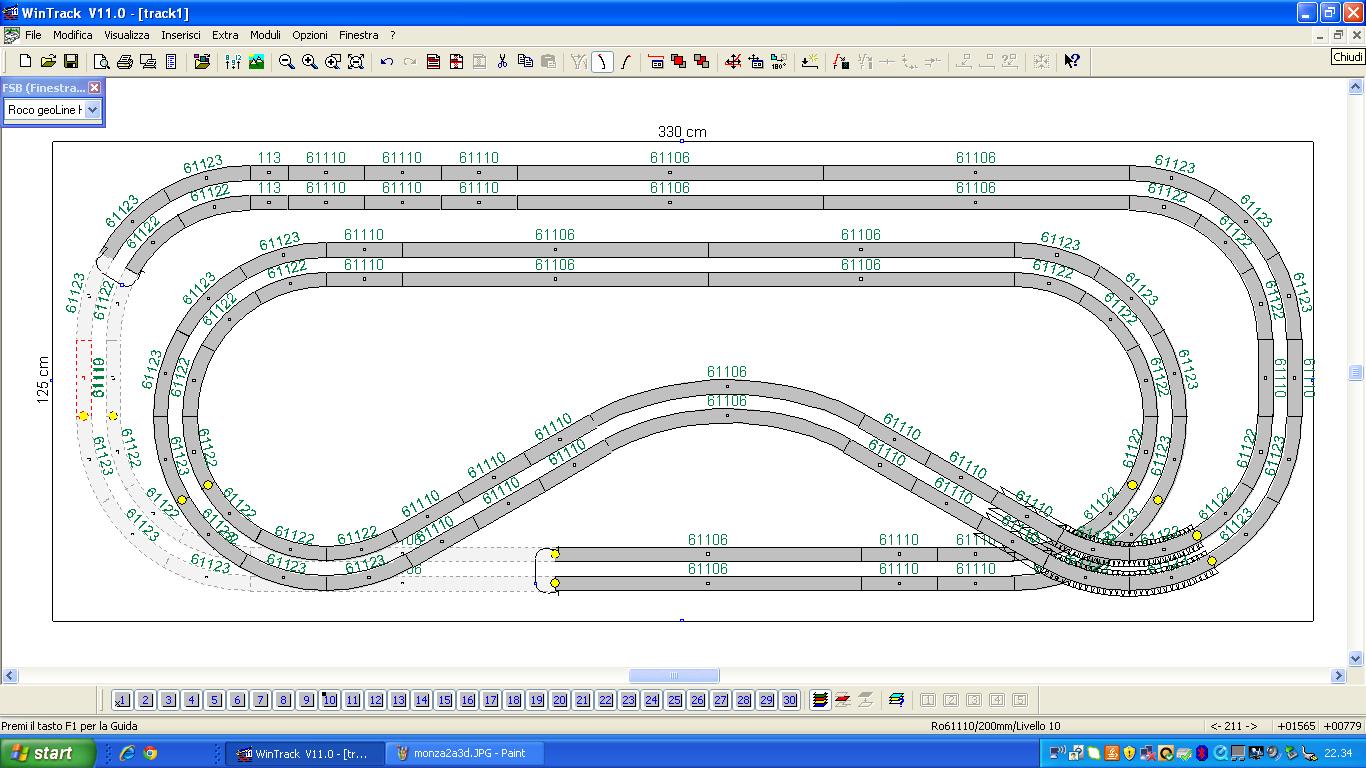
Task: Click the rotate 180° icon
Action: click(x=779, y=62)
